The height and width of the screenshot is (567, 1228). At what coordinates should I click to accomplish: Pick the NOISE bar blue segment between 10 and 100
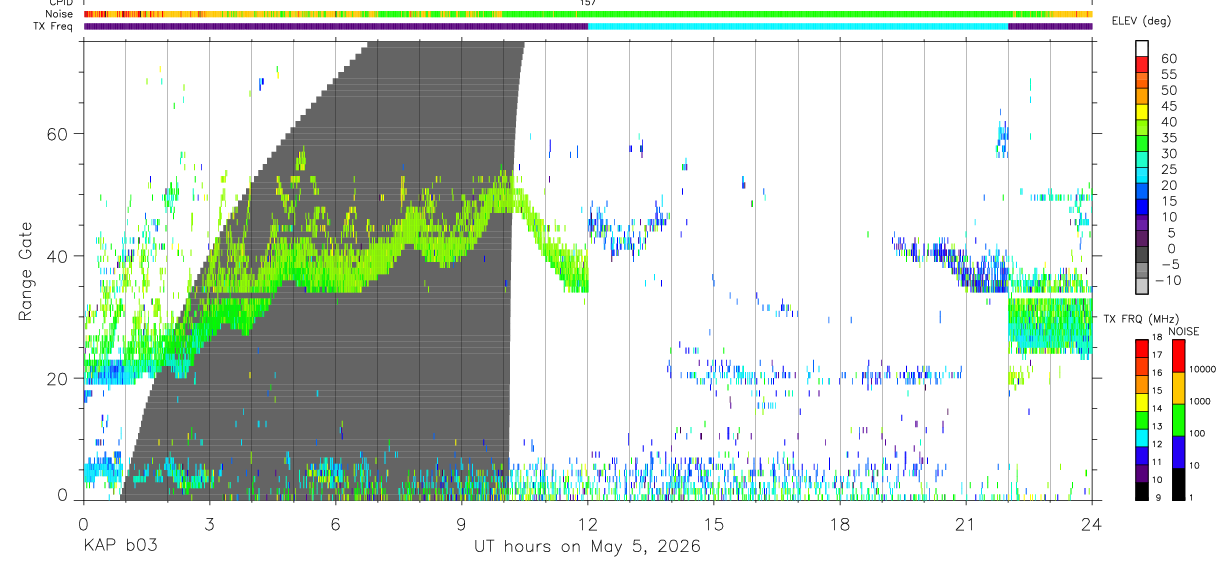click(1179, 451)
